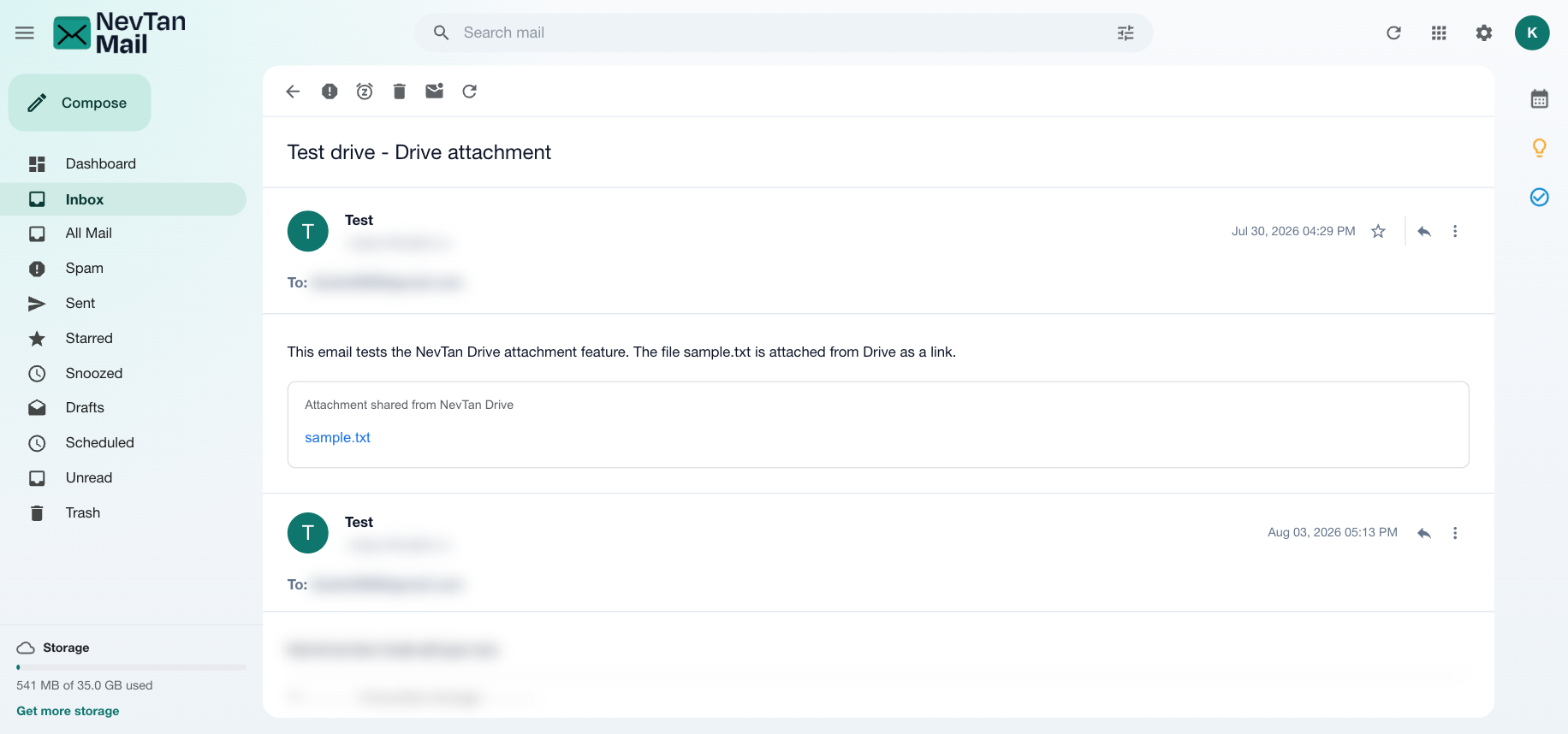Screen dimensions: 1568x734
Task: Report this email as spam
Action: [x=330, y=92]
